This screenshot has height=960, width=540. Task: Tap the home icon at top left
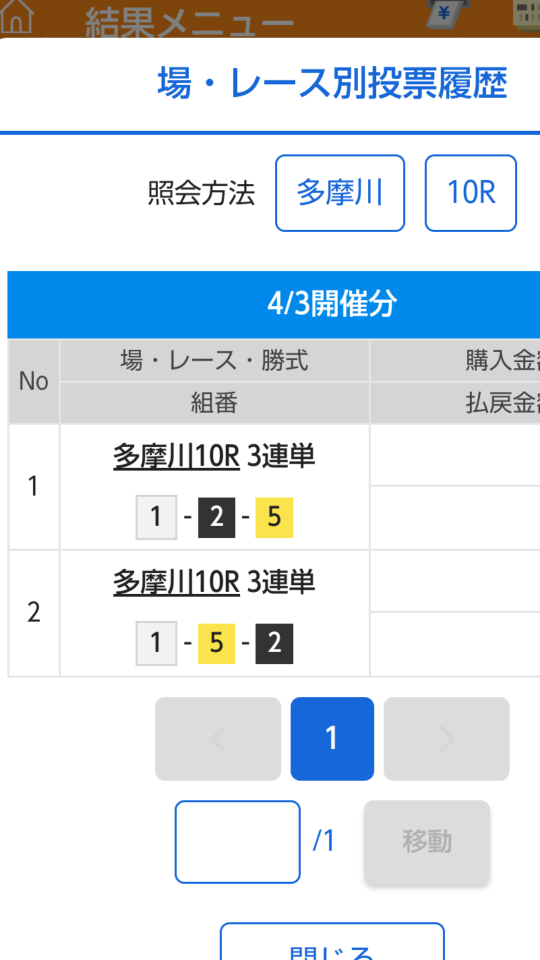pyautogui.click(x=16, y=17)
